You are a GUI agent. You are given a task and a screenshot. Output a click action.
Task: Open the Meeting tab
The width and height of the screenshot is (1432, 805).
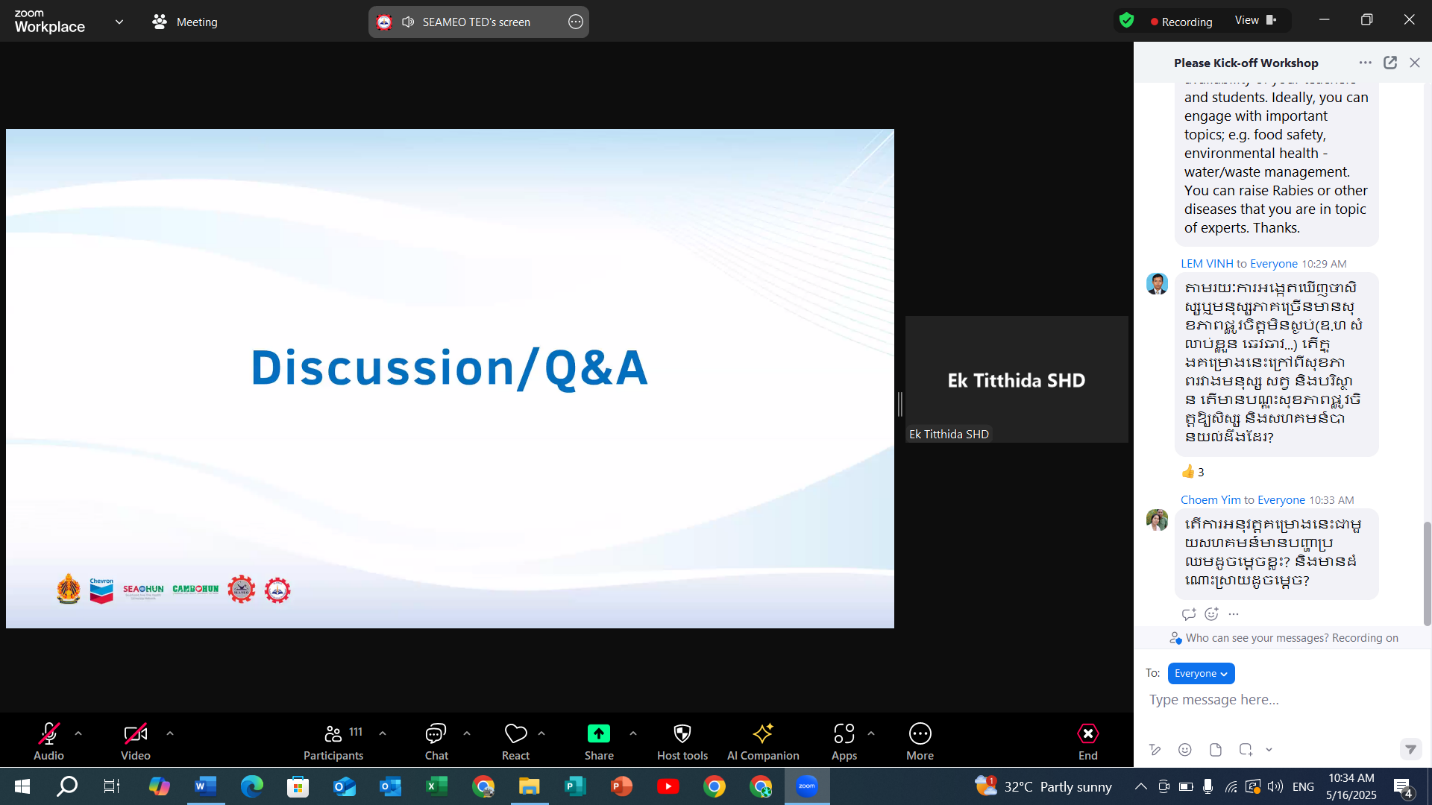185,21
